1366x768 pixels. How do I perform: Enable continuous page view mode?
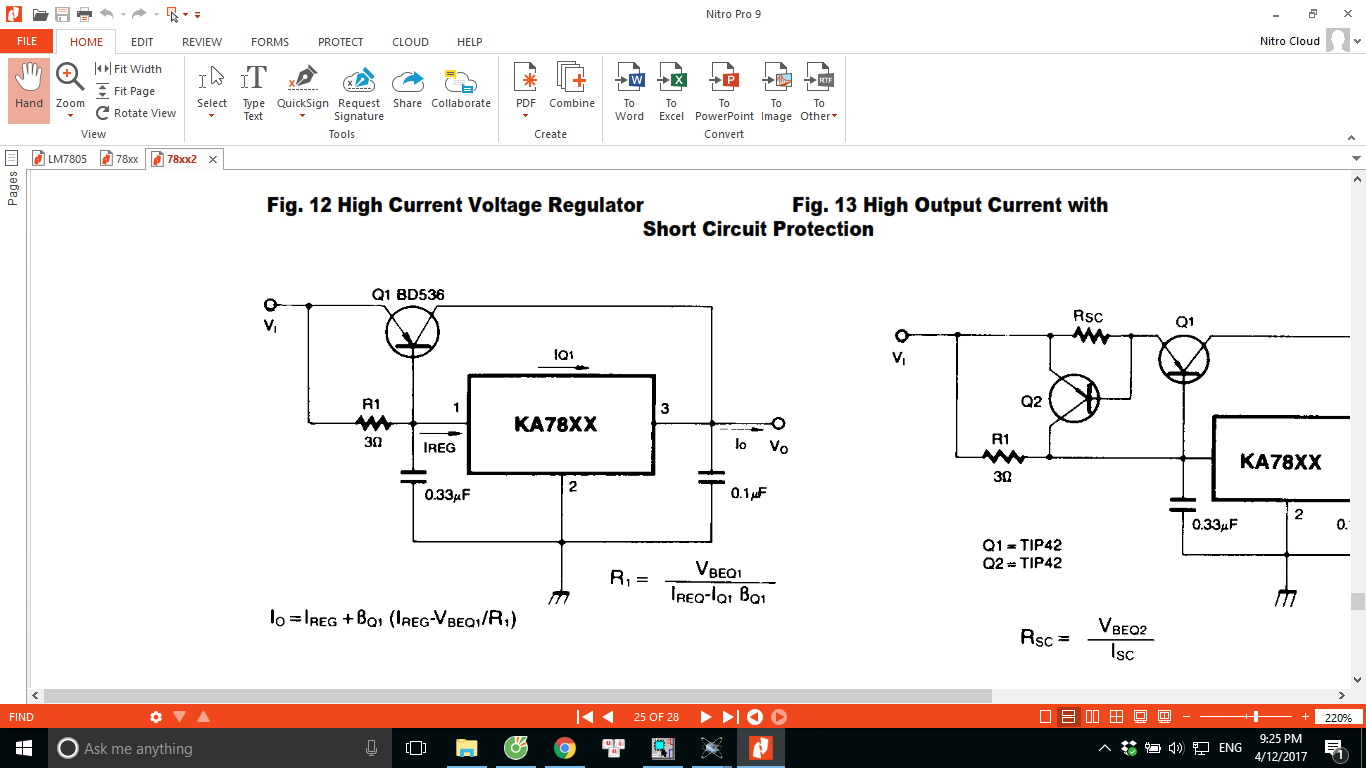[x=1068, y=717]
